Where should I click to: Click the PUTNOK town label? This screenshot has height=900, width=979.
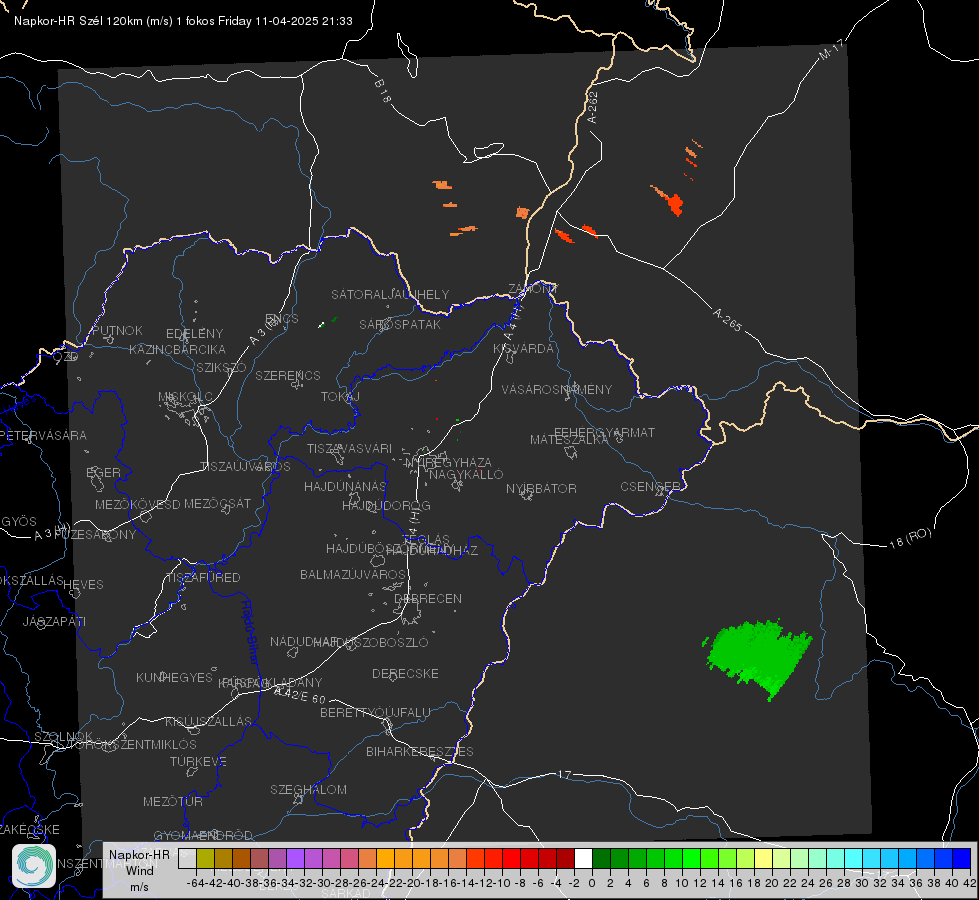click(x=117, y=330)
